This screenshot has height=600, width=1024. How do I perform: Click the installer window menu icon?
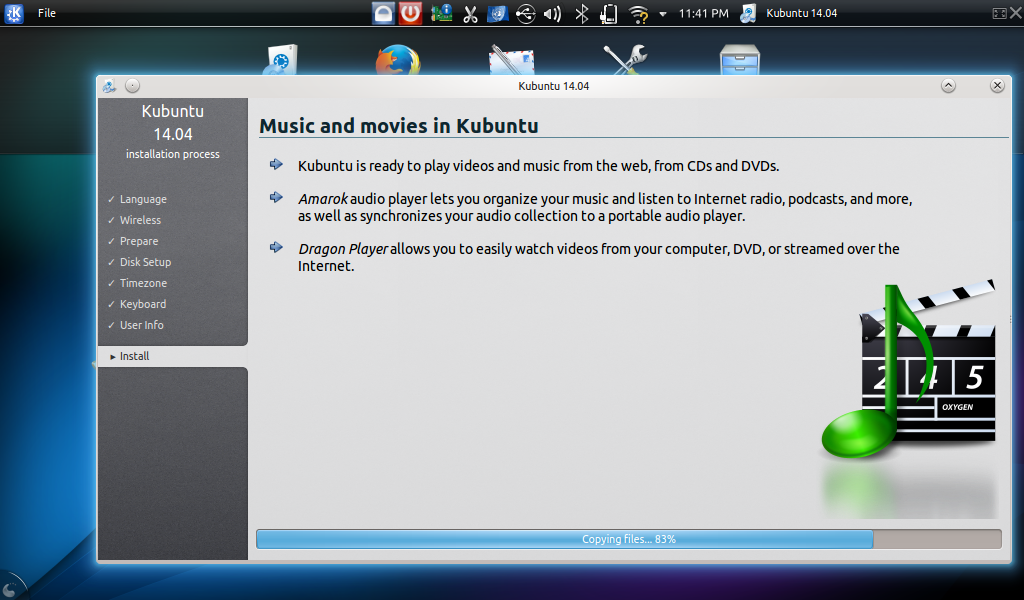coord(109,86)
